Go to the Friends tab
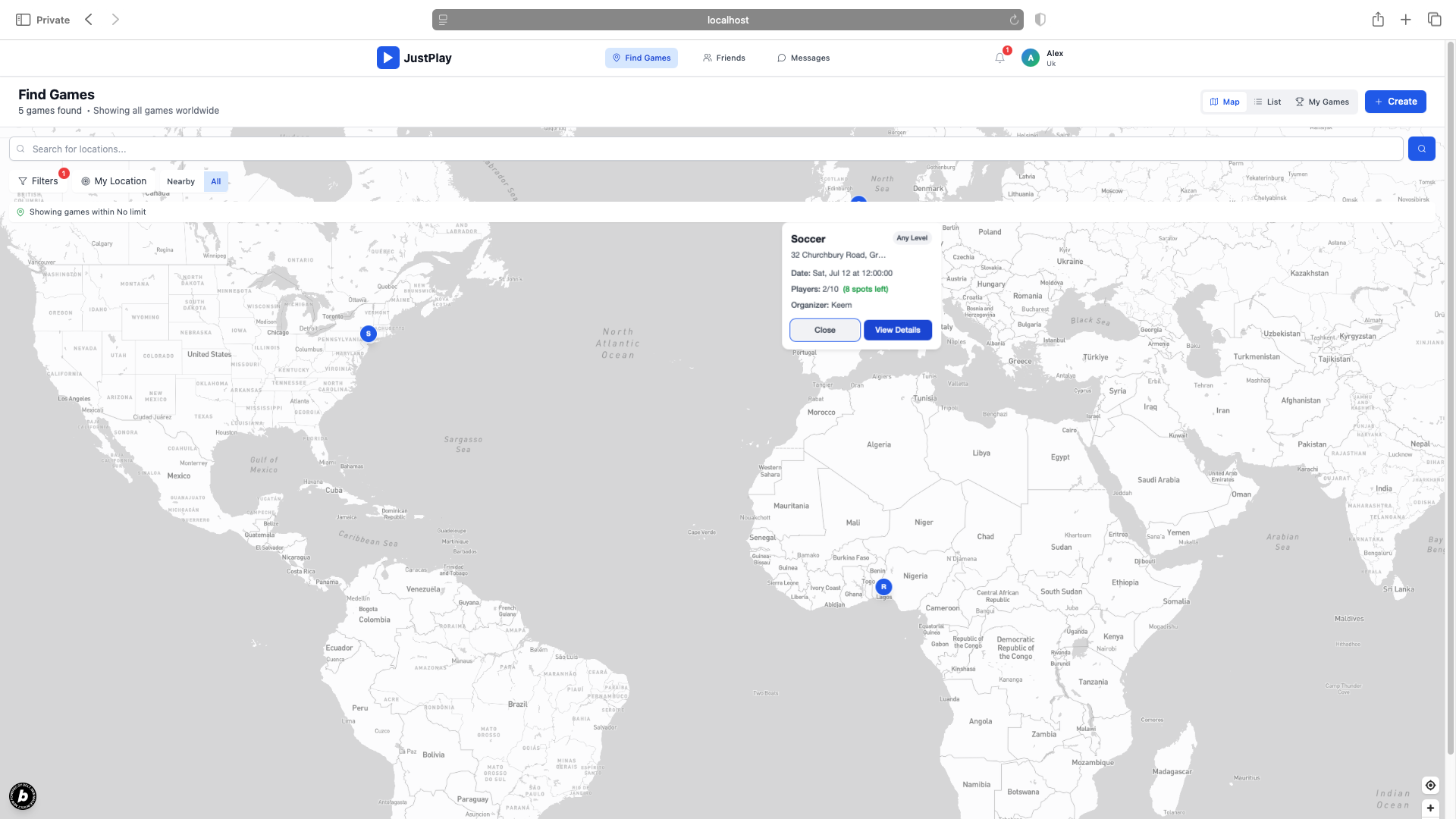The width and height of the screenshot is (1456, 819). click(723, 58)
